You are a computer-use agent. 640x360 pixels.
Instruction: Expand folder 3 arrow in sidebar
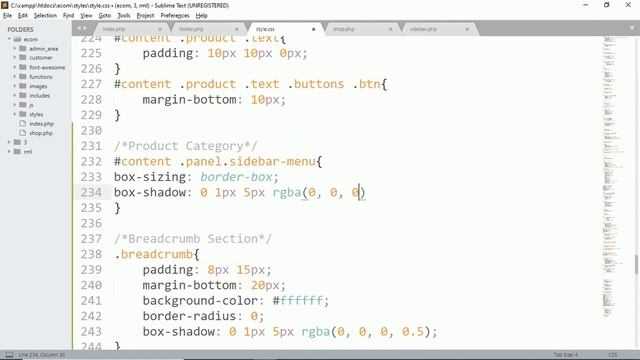9,142
